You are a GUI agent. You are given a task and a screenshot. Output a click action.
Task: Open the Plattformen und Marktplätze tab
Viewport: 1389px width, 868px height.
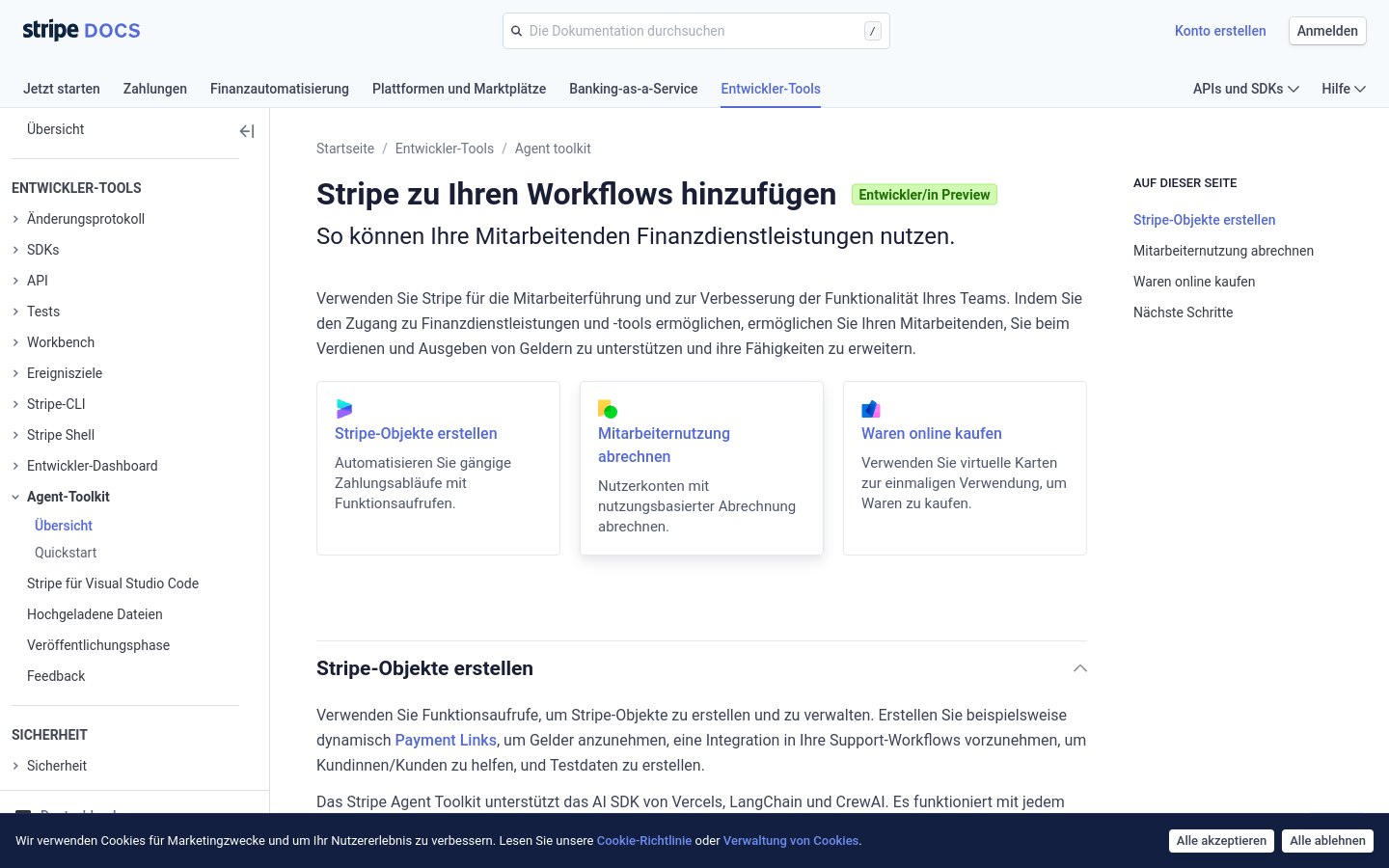tap(459, 89)
